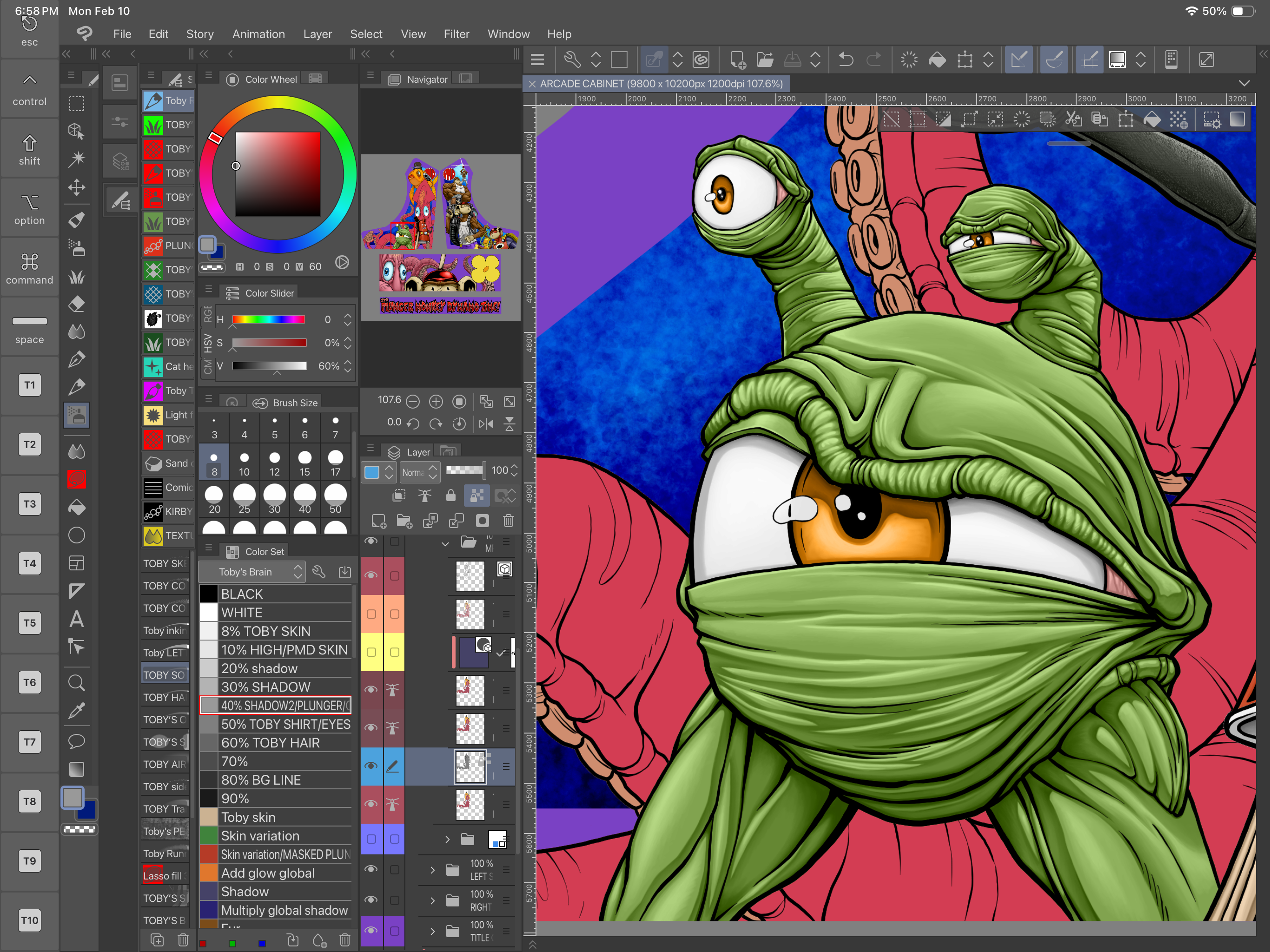Delete layer using Layer panel trash icon
The height and width of the screenshot is (952, 1270).
[508, 521]
